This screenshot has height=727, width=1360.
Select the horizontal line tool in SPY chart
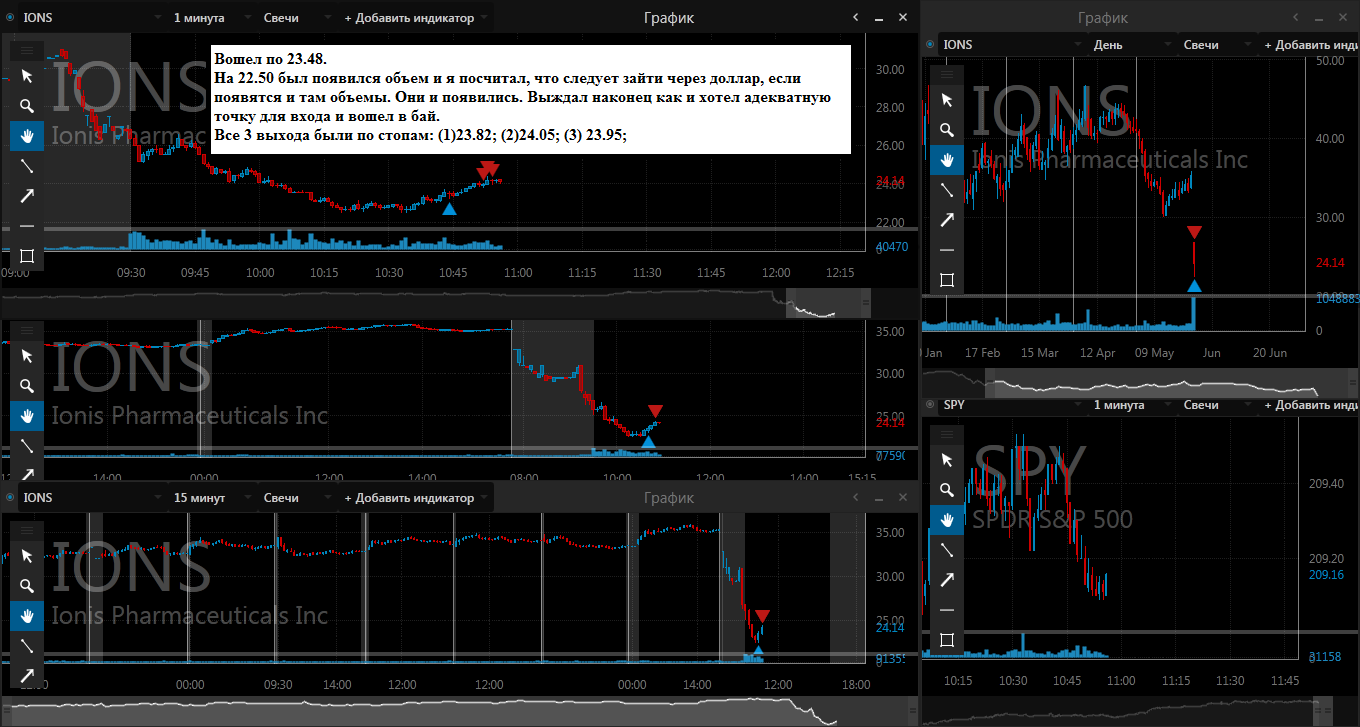947,610
